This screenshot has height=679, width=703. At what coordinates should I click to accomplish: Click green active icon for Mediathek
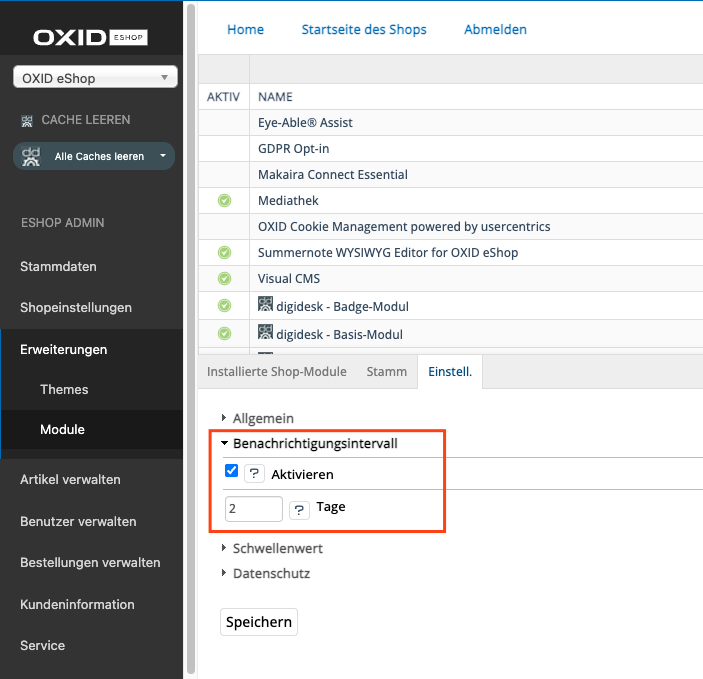coord(224,201)
